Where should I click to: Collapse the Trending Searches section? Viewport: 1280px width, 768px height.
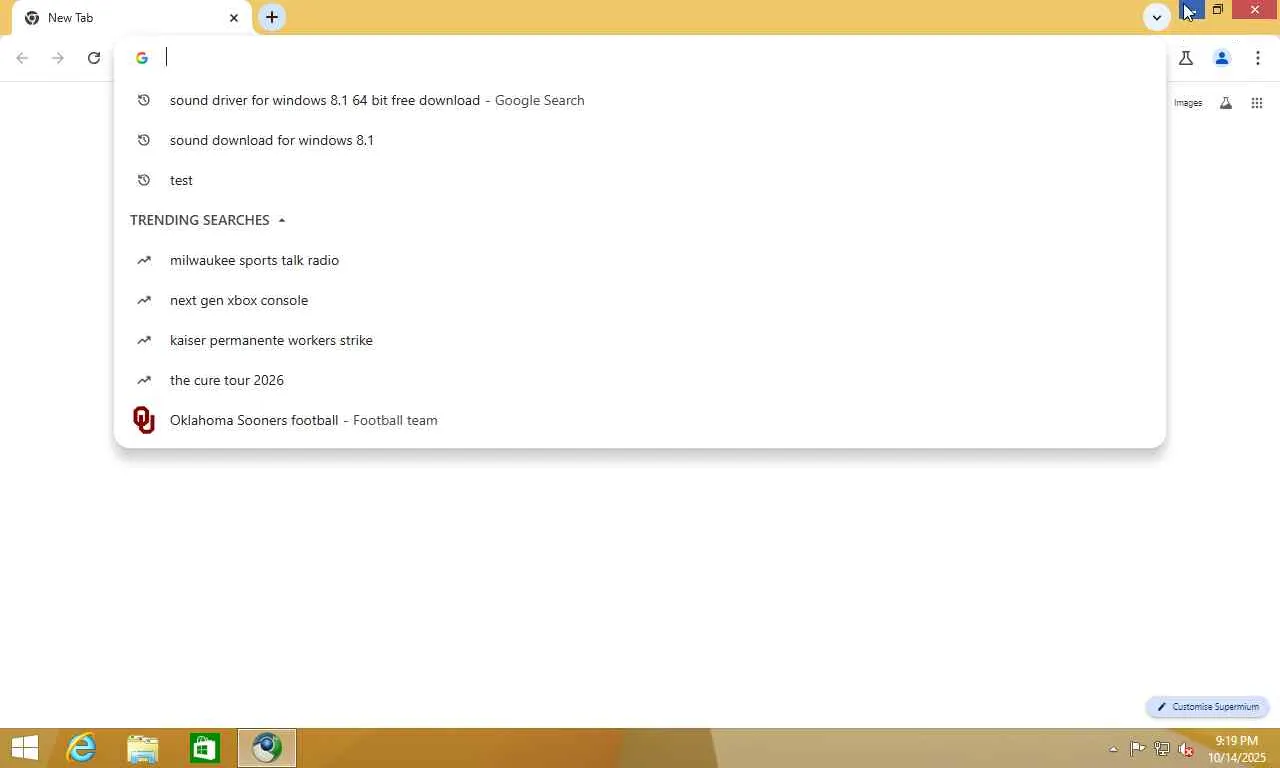[x=281, y=220]
